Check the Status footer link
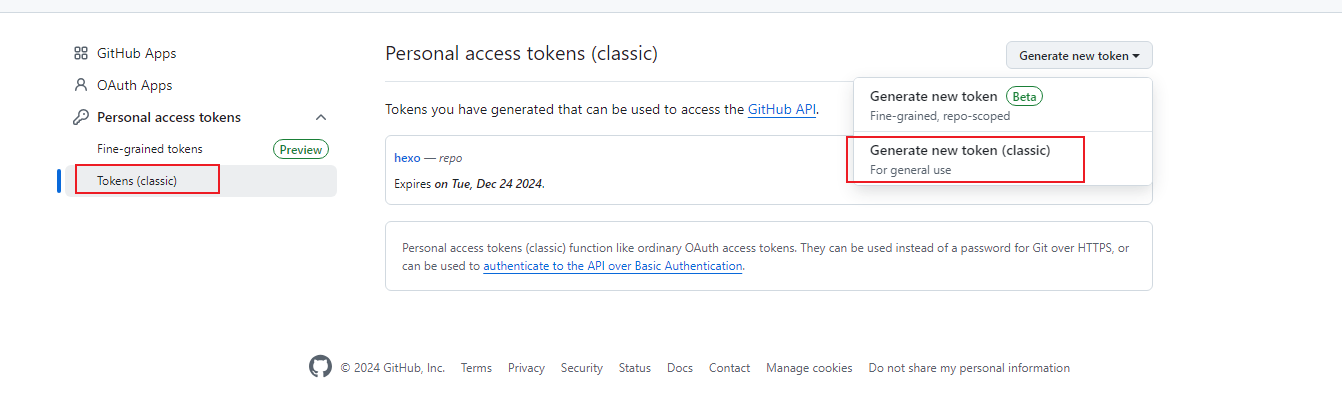1342x401 pixels. click(x=634, y=368)
